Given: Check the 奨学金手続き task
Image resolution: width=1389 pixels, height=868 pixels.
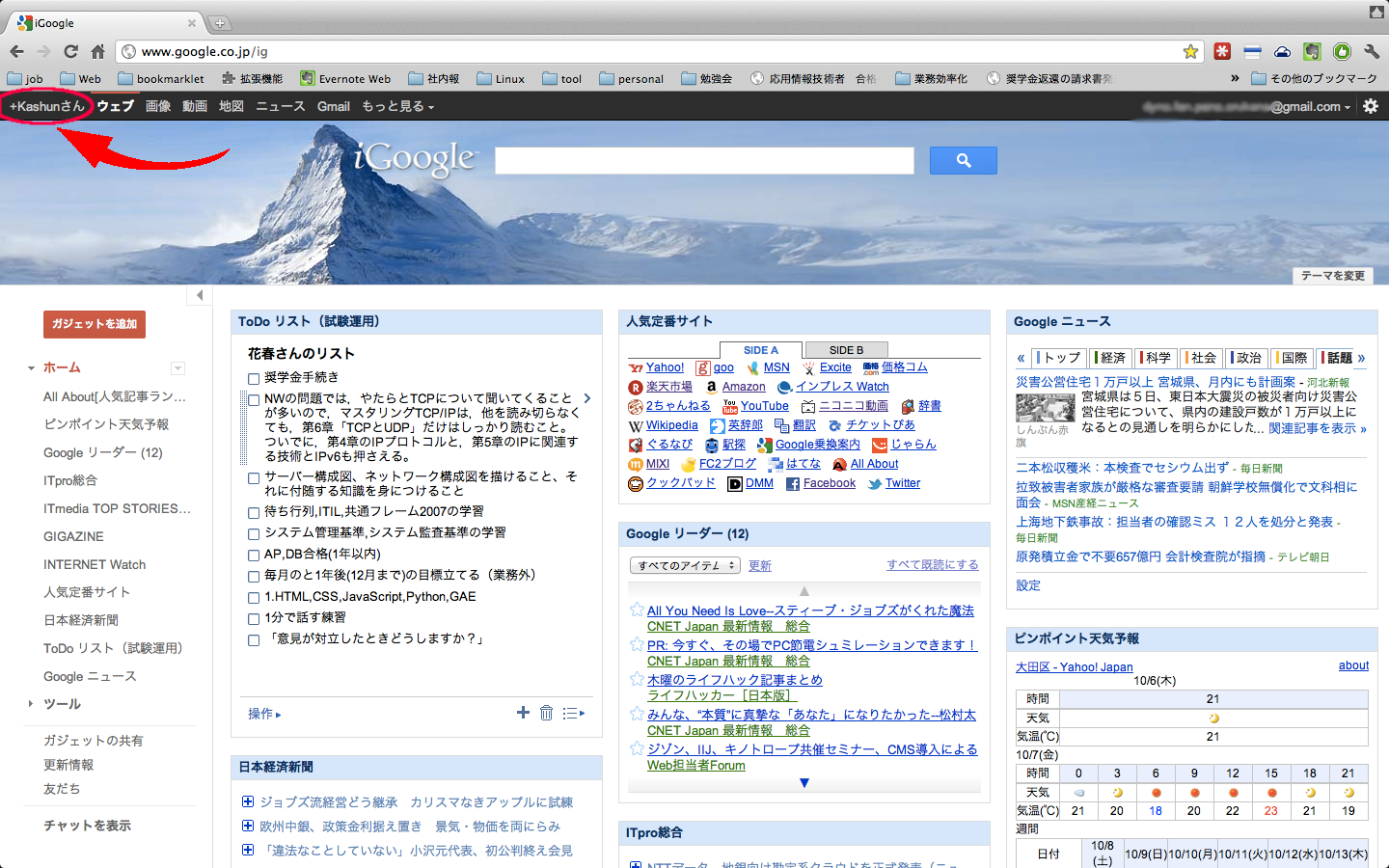Looking at the screenshot, I should coord(254,379).
